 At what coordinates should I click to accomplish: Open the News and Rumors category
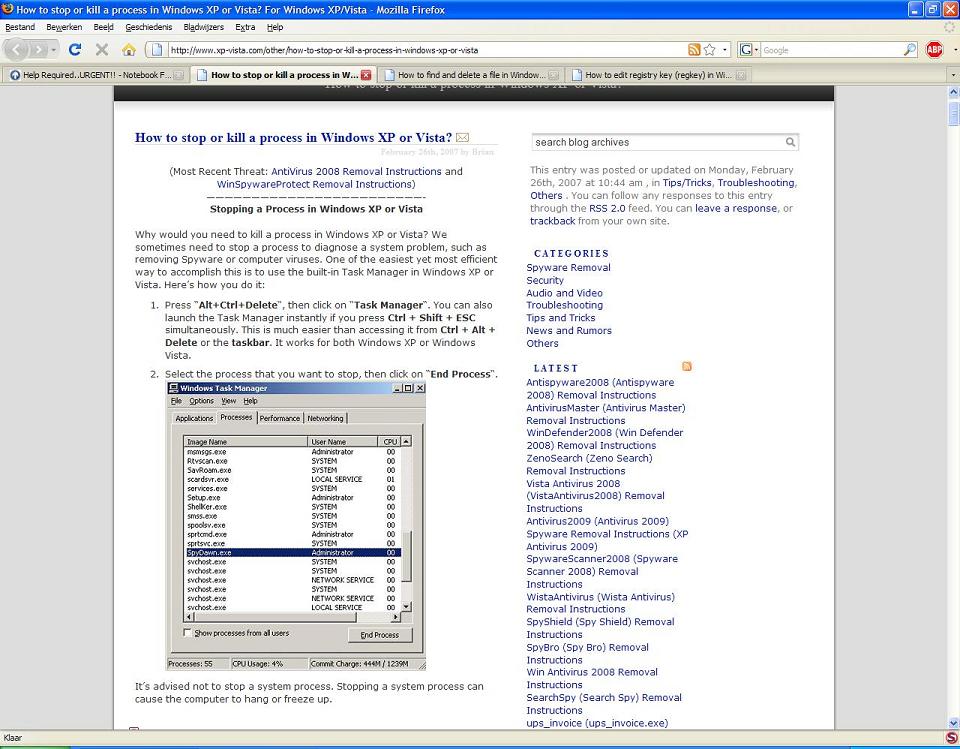click(x=569, y=331)
